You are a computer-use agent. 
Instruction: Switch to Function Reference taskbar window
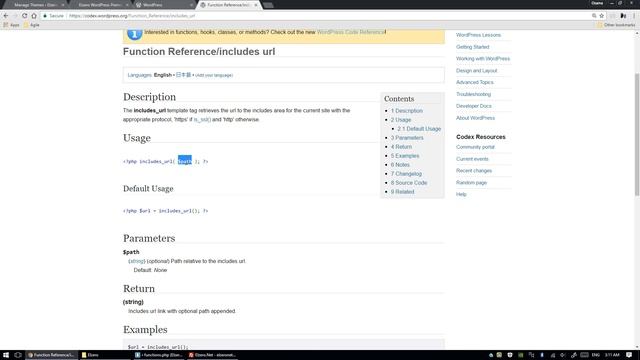[x=51, y=355]
